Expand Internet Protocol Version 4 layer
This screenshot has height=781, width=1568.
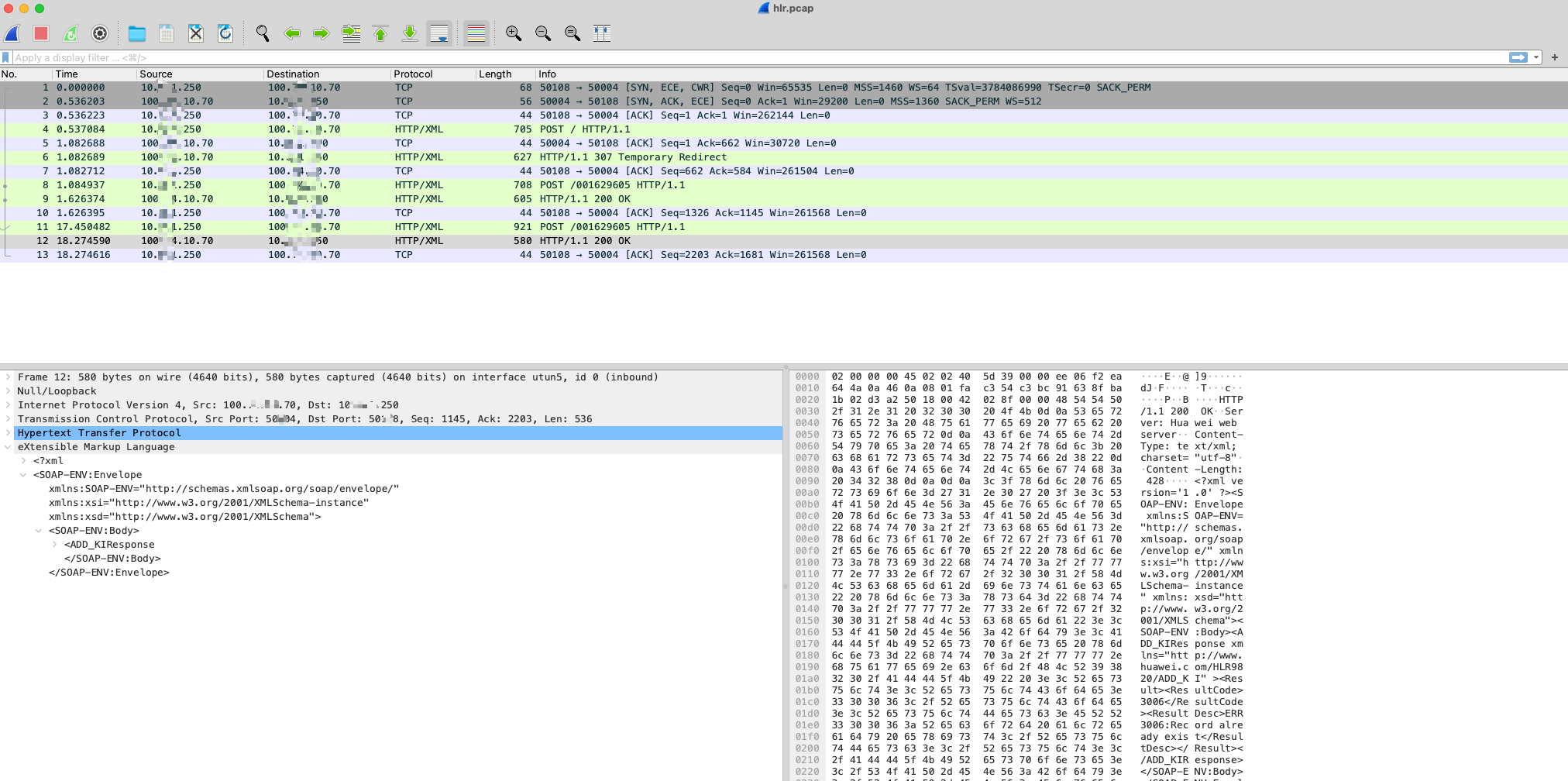(8, 405)
